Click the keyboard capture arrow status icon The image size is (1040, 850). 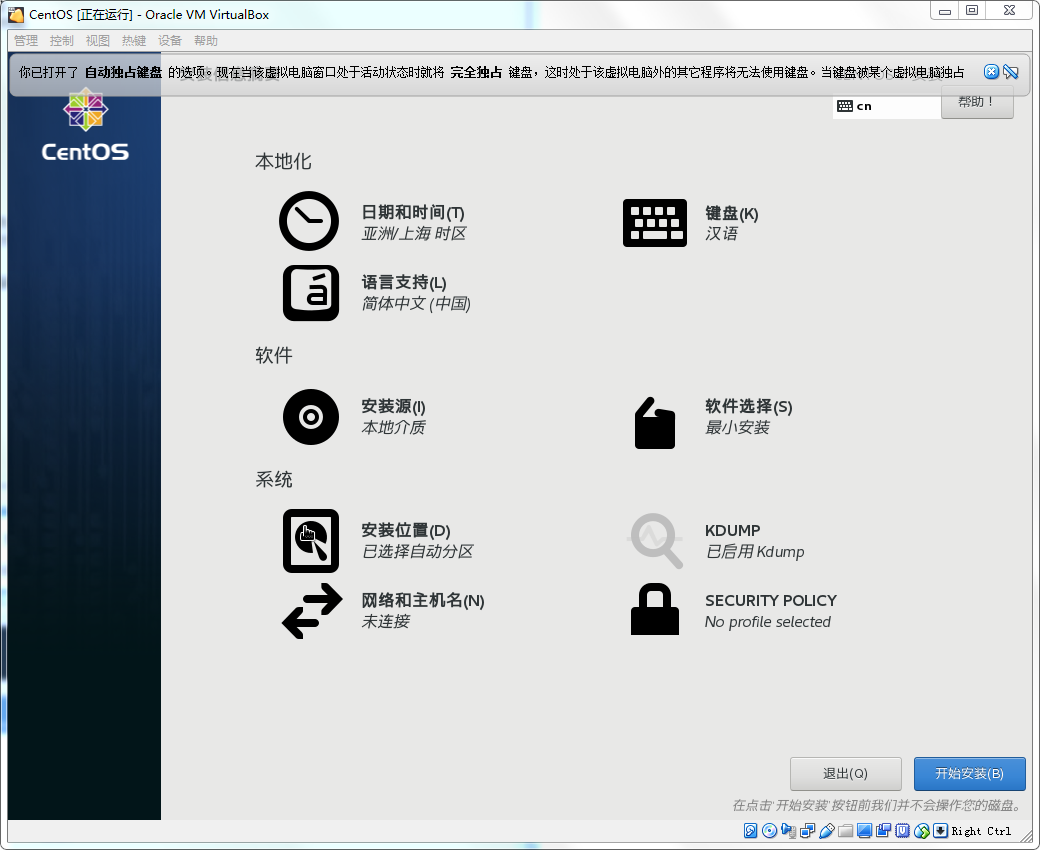pos(941,831)
